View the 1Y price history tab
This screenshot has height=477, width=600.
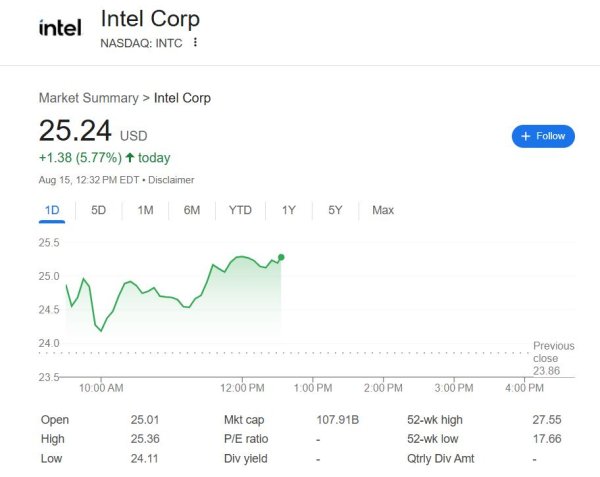click(289, 210)
